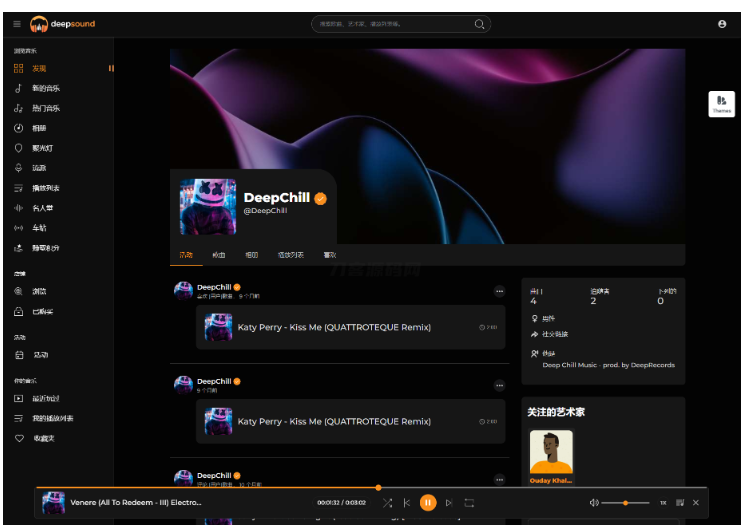Skip to the previous track
The height and width of the screenshot is (527, 746).
pyautogui.click(x=407, y=502)
